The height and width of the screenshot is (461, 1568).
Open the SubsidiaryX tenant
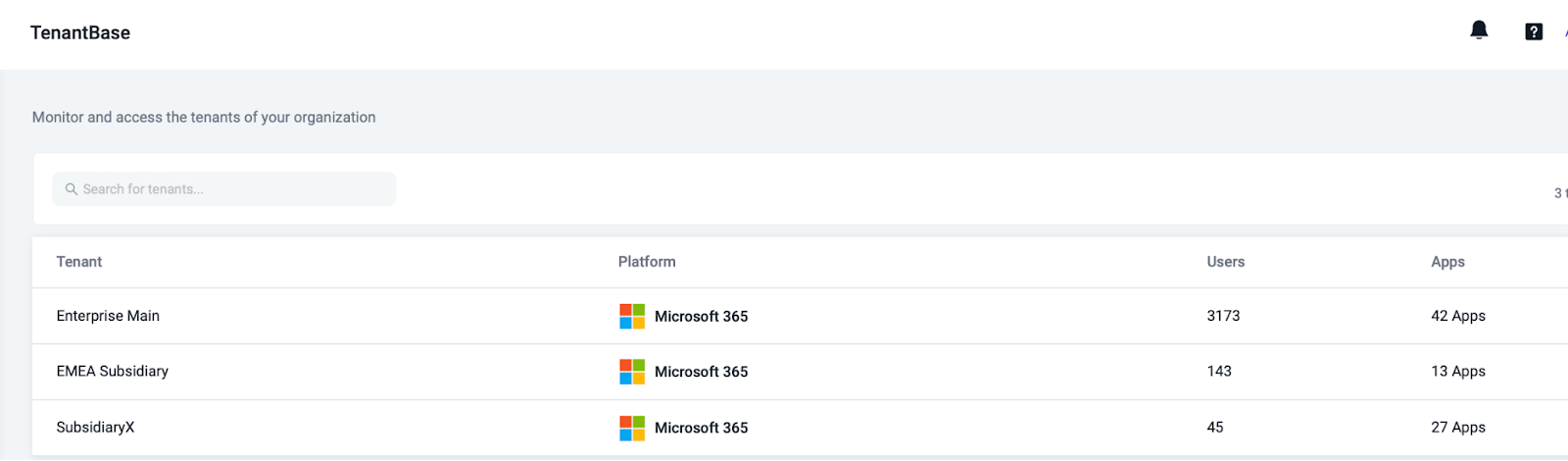tap(95, 427)
